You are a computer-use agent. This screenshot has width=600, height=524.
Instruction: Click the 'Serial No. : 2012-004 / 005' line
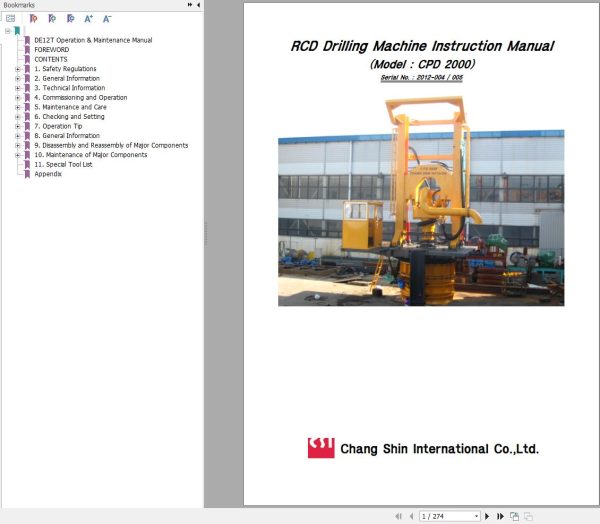coord(422,78)
